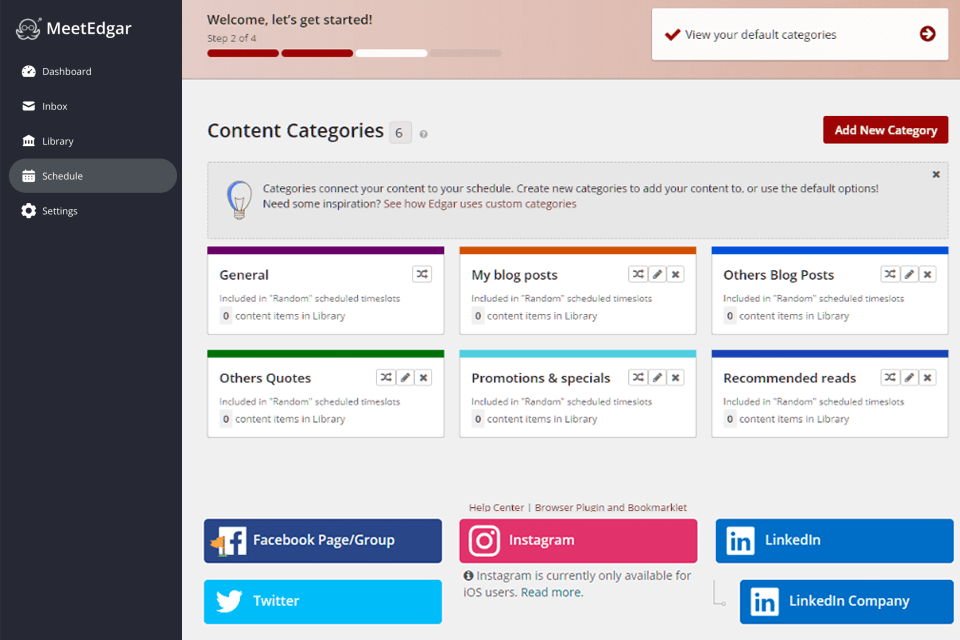This screenshot has height=640, width=960.
Task: Click the Add New Category button
Action: tap(885, 130)
